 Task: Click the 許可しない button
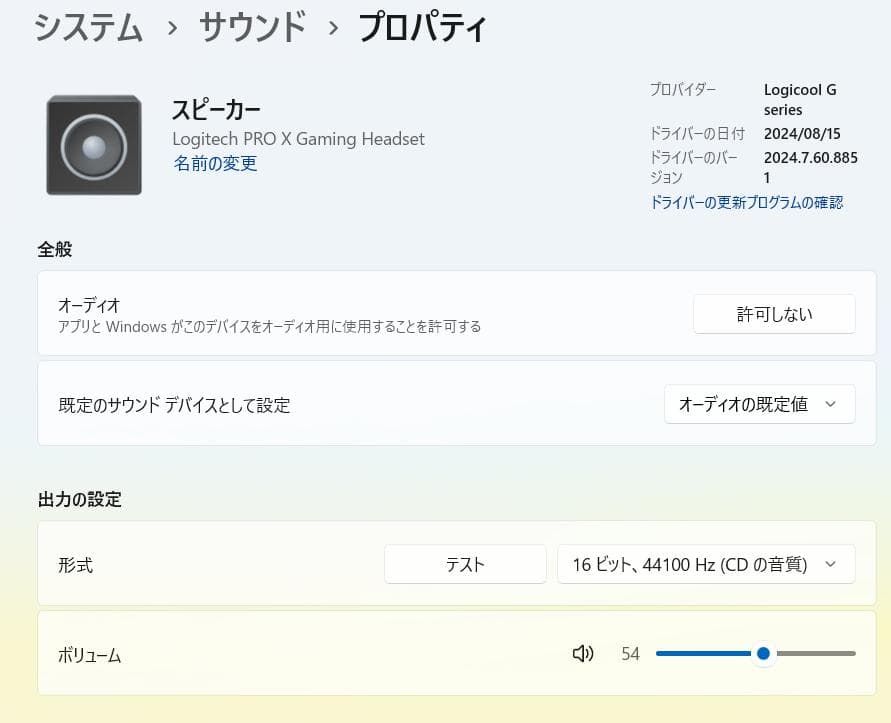pyautogui.click(x=774, y=314)
